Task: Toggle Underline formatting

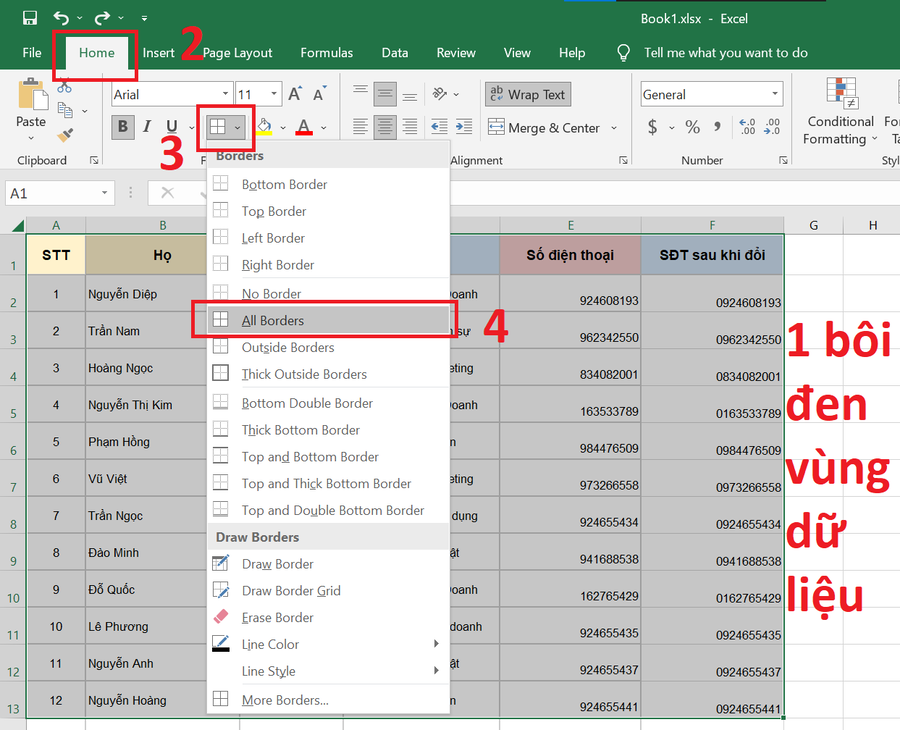Action: tap(172, 126)
